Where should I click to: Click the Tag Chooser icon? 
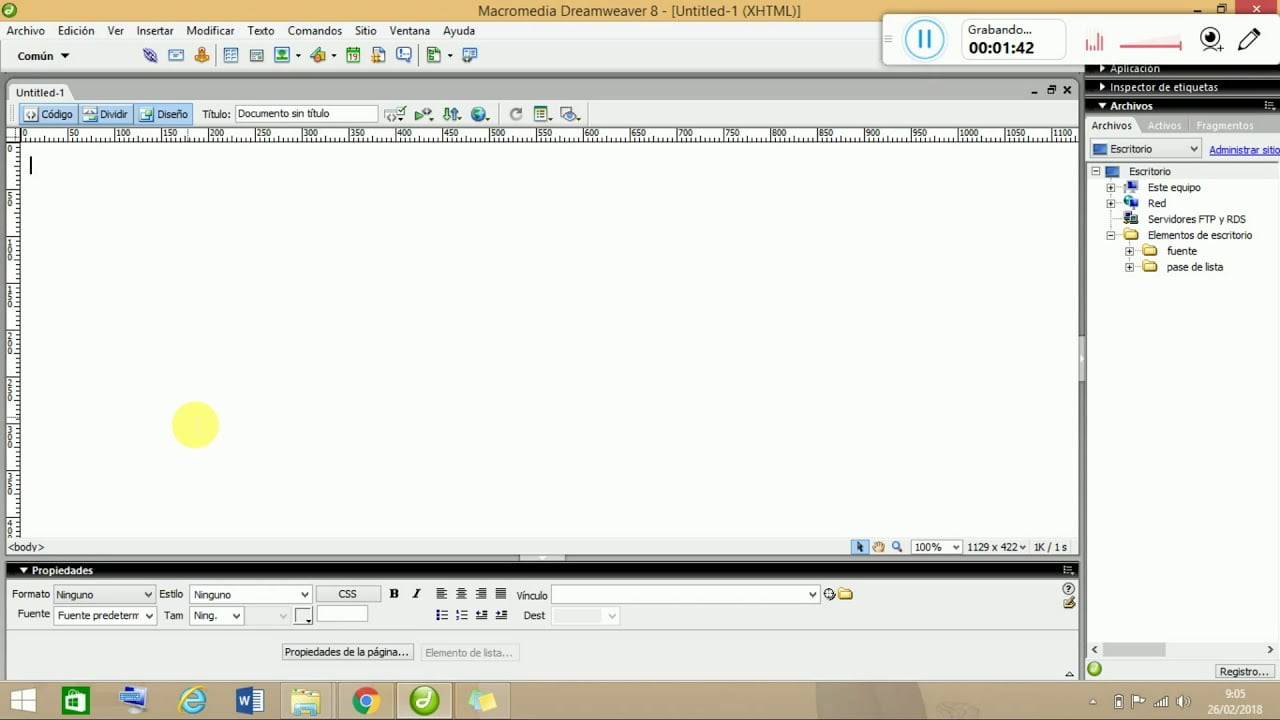point(470,56)
